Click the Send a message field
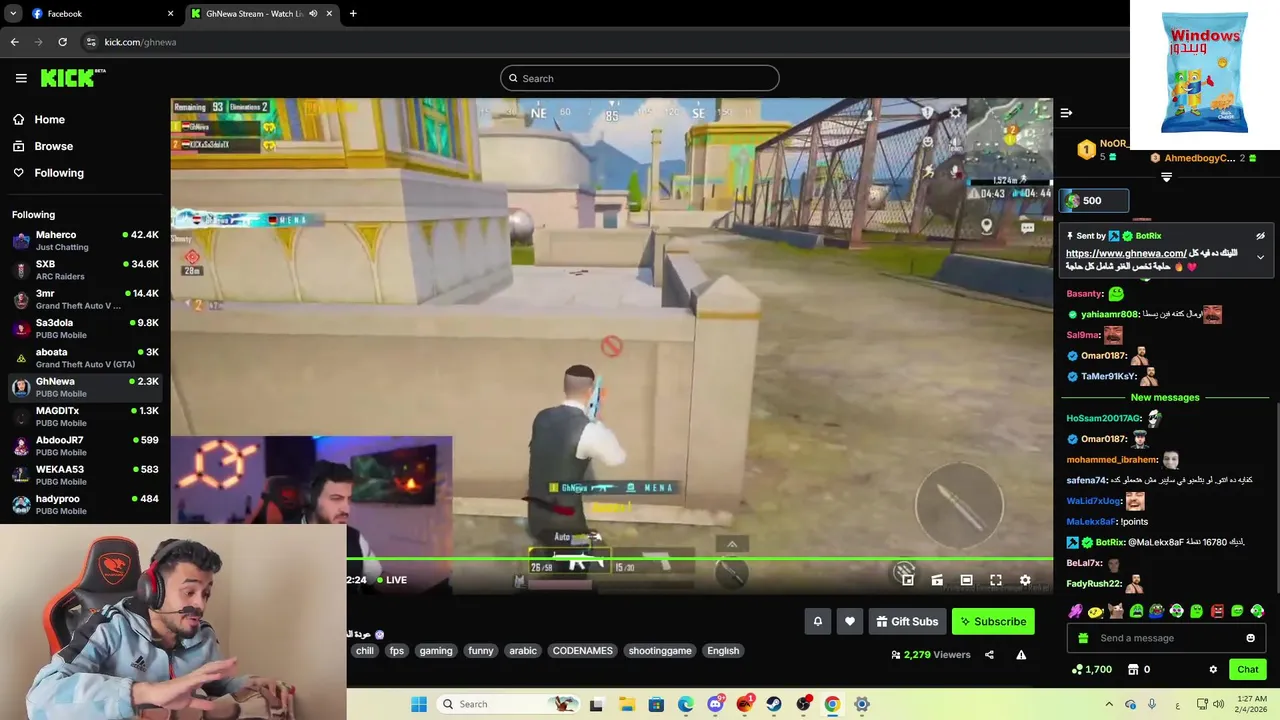Image resolution: width=1280 pixels, height=720 pixels. (1166, 638)
